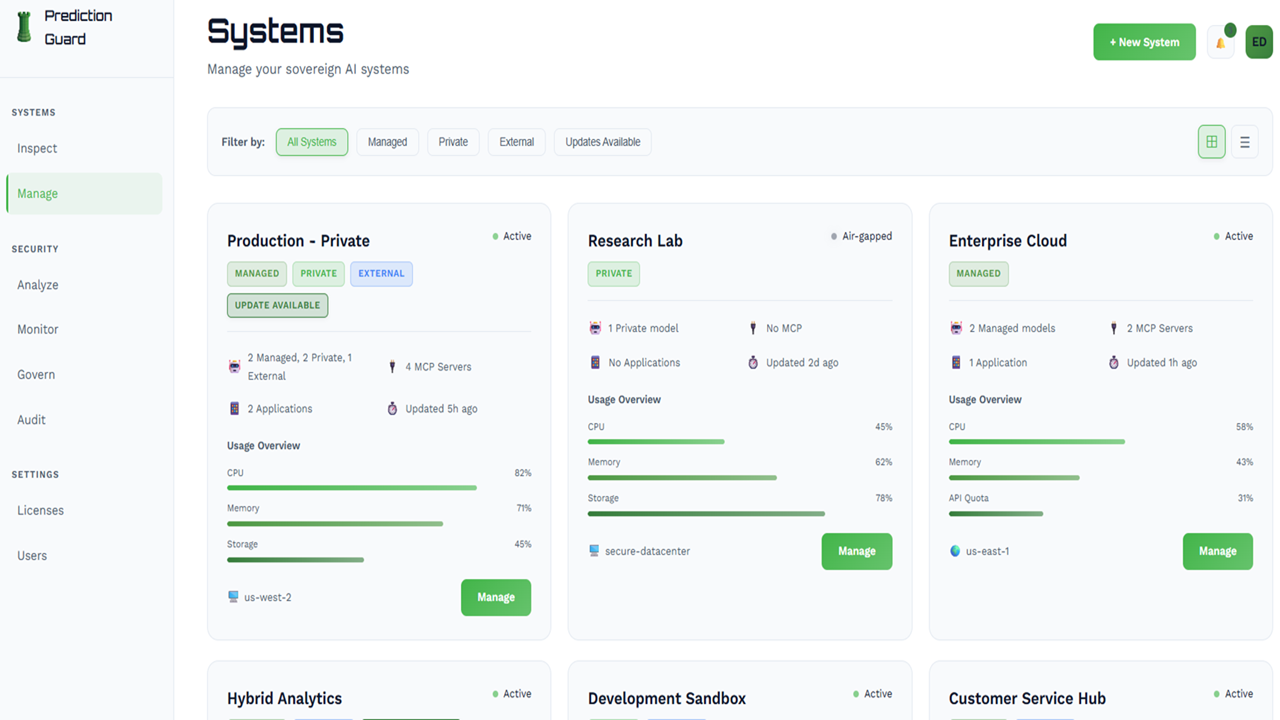Open the Development Sandbox card title
Screen dimensions: 1280x720
(667, 699)
